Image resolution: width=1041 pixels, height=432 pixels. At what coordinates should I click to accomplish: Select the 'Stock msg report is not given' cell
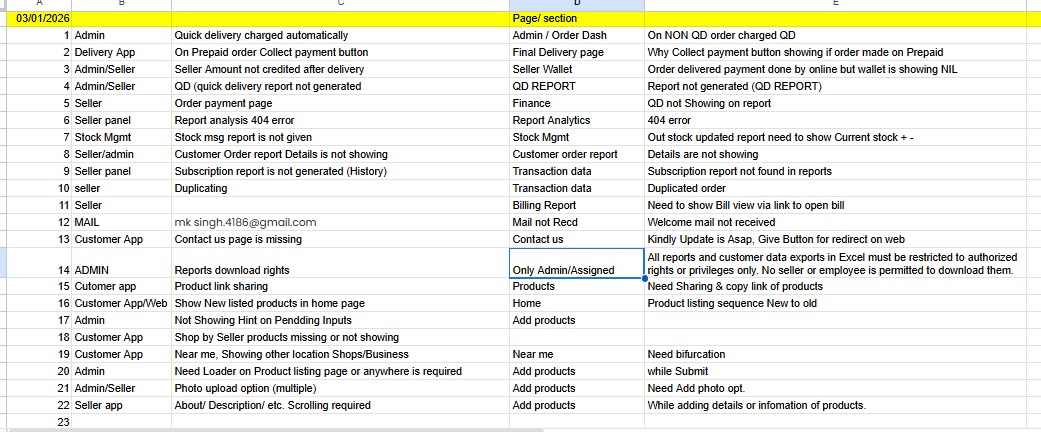(340, 138)
